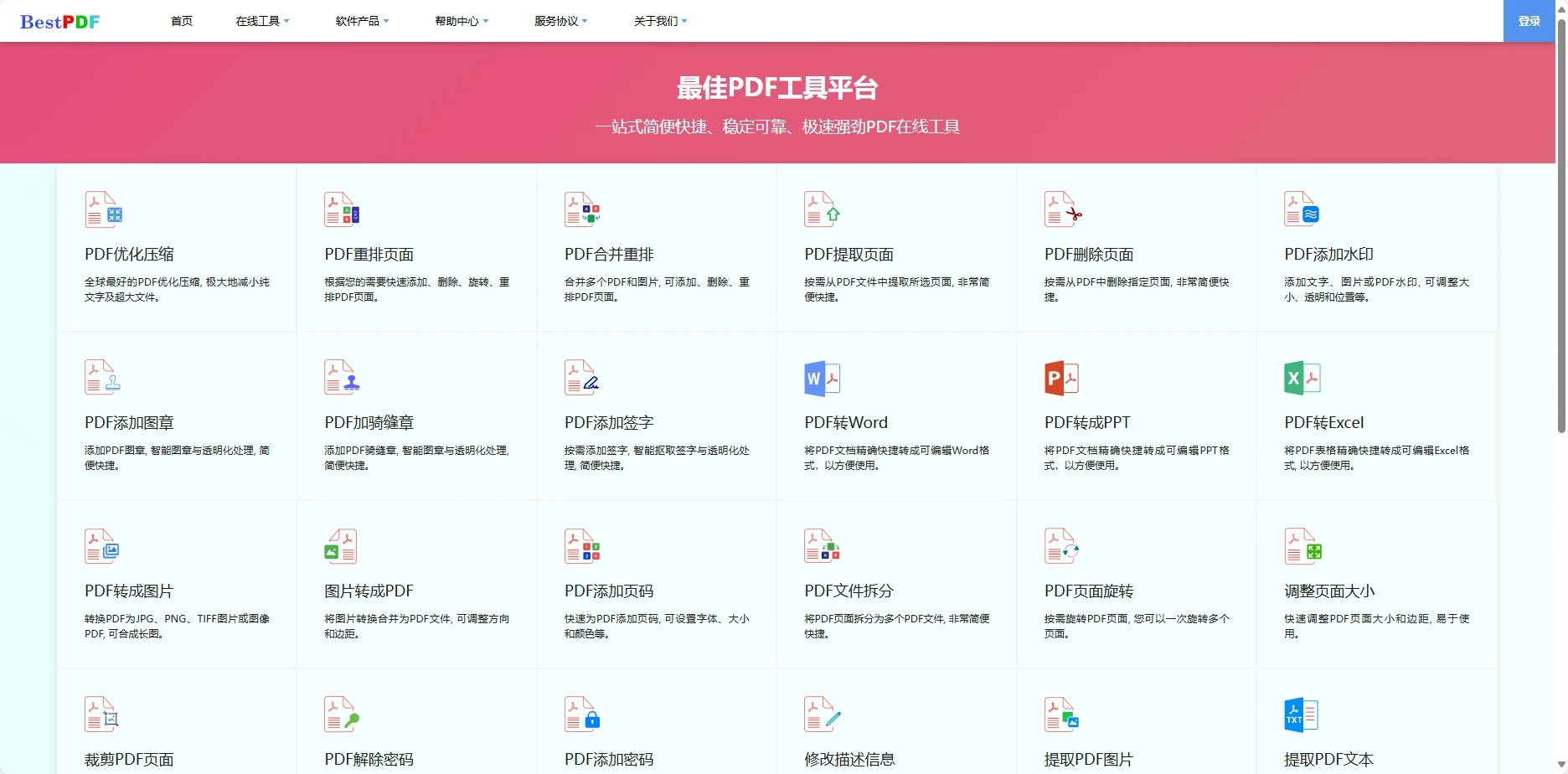Image resolution: width=1568 pixels, height=774 pixels.
Task: Open the 调整页面大小 title
Action: coord(1329,591)
